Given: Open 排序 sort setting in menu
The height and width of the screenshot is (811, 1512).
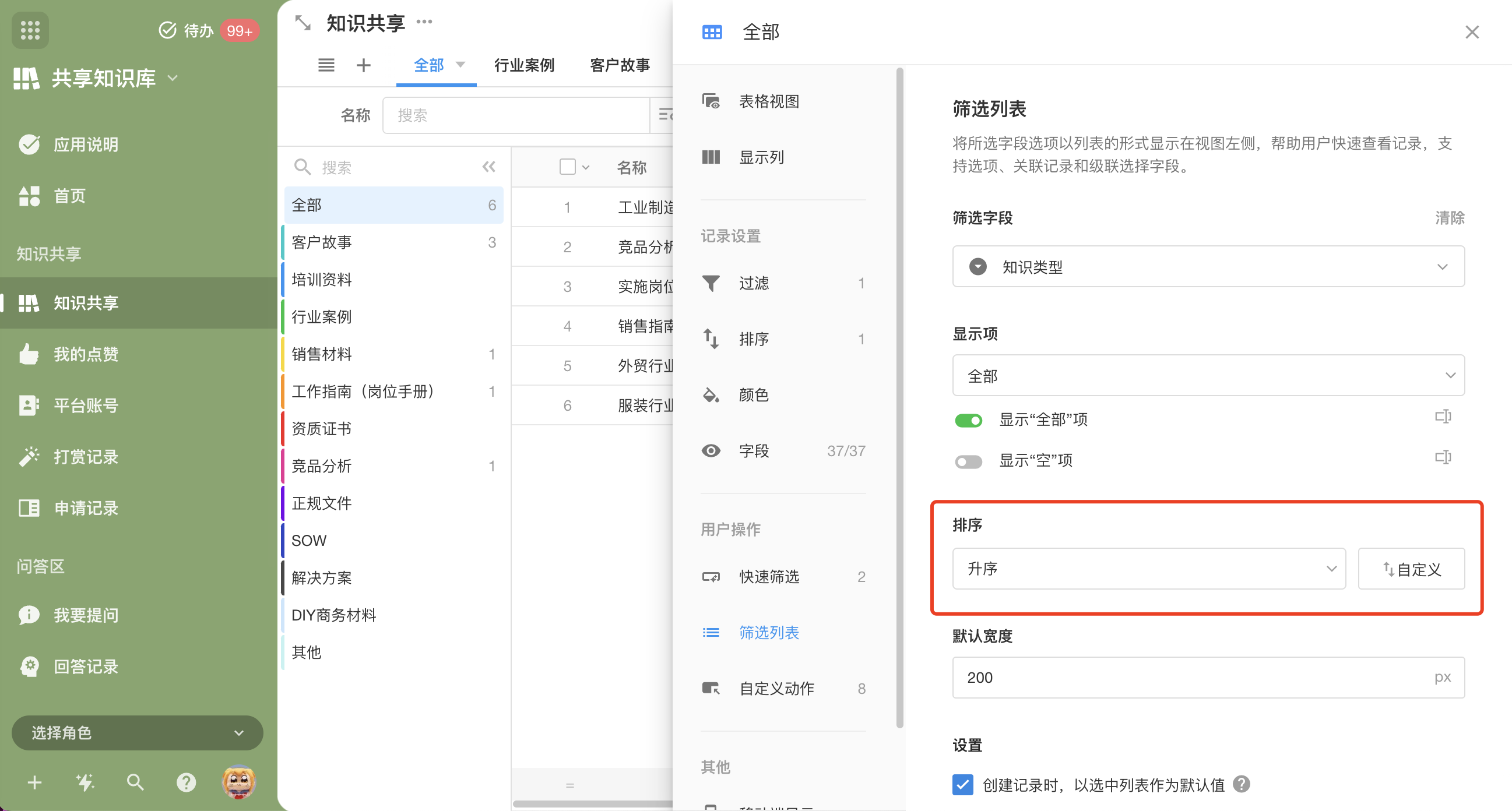Looking at the screenshot, I should point(783,339).
